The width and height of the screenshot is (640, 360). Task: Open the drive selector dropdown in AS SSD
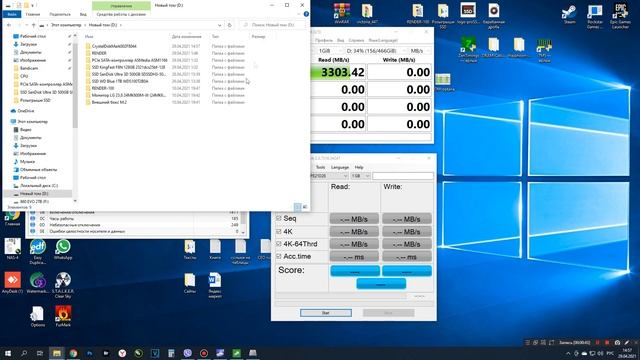pos(329,176)
